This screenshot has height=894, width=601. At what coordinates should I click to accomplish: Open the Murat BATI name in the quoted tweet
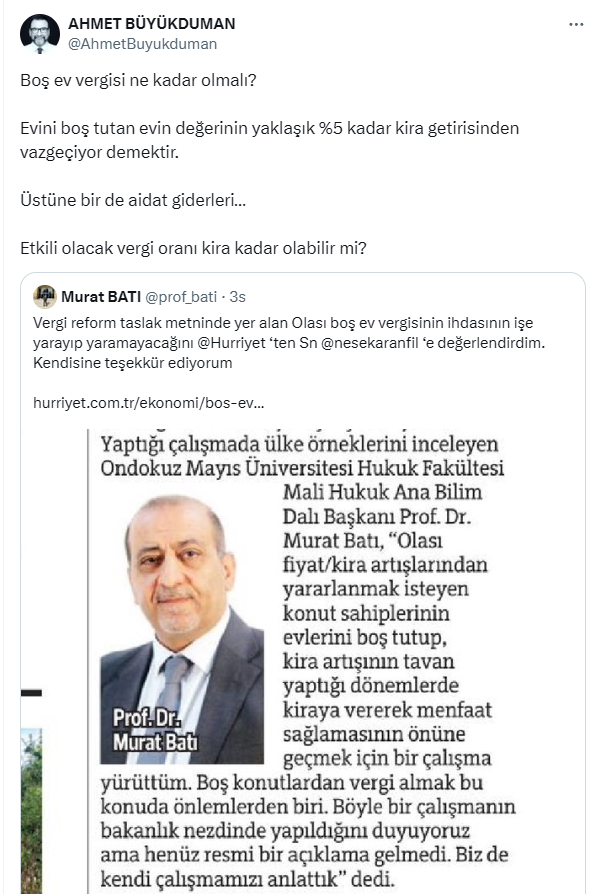[101, 297]
